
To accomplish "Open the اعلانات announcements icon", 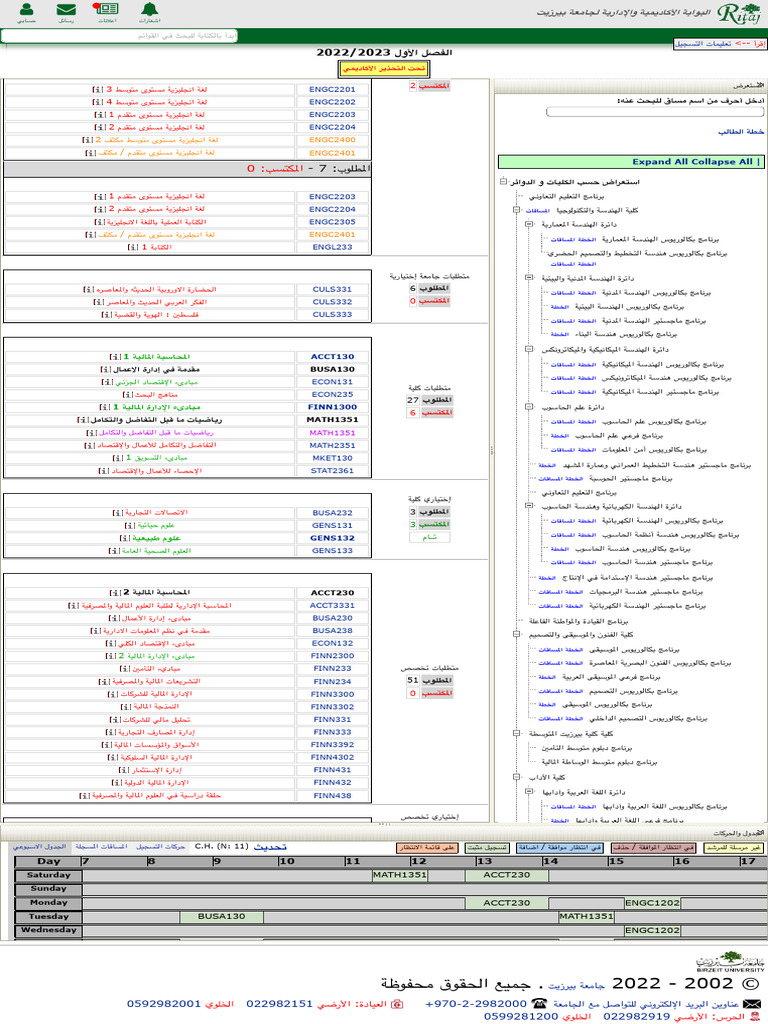I will click(105, 13).
